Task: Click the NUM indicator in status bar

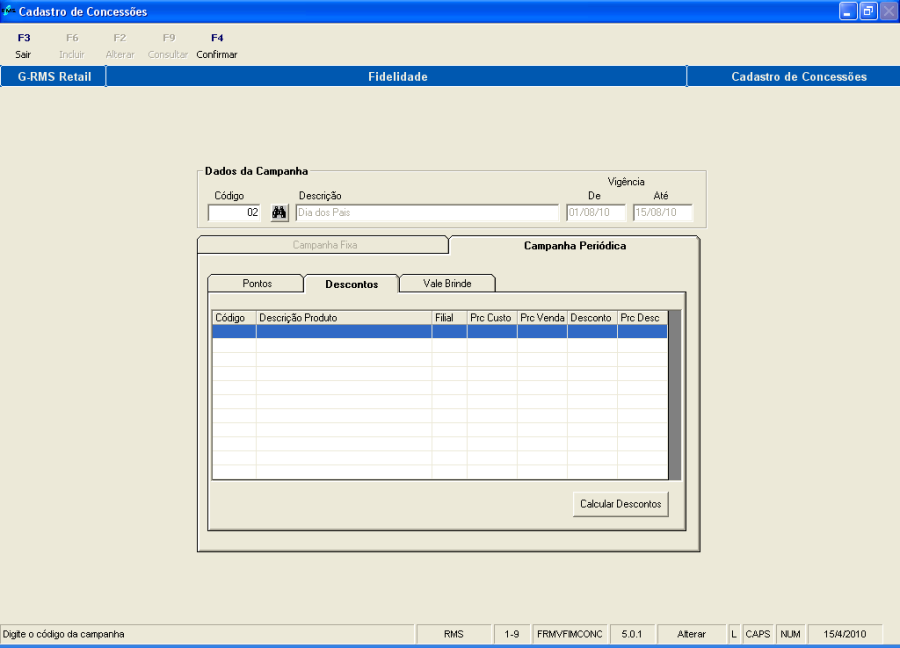Action: (x=790, y=634)
